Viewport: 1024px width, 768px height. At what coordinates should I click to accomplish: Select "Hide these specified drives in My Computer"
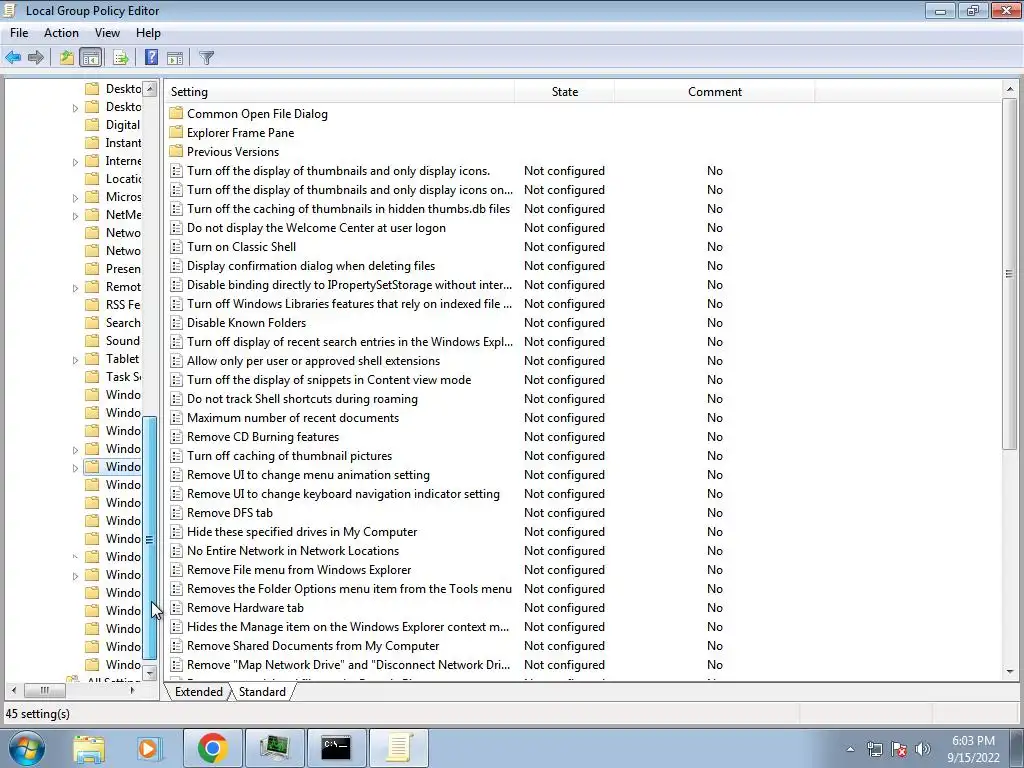point(302,532)
